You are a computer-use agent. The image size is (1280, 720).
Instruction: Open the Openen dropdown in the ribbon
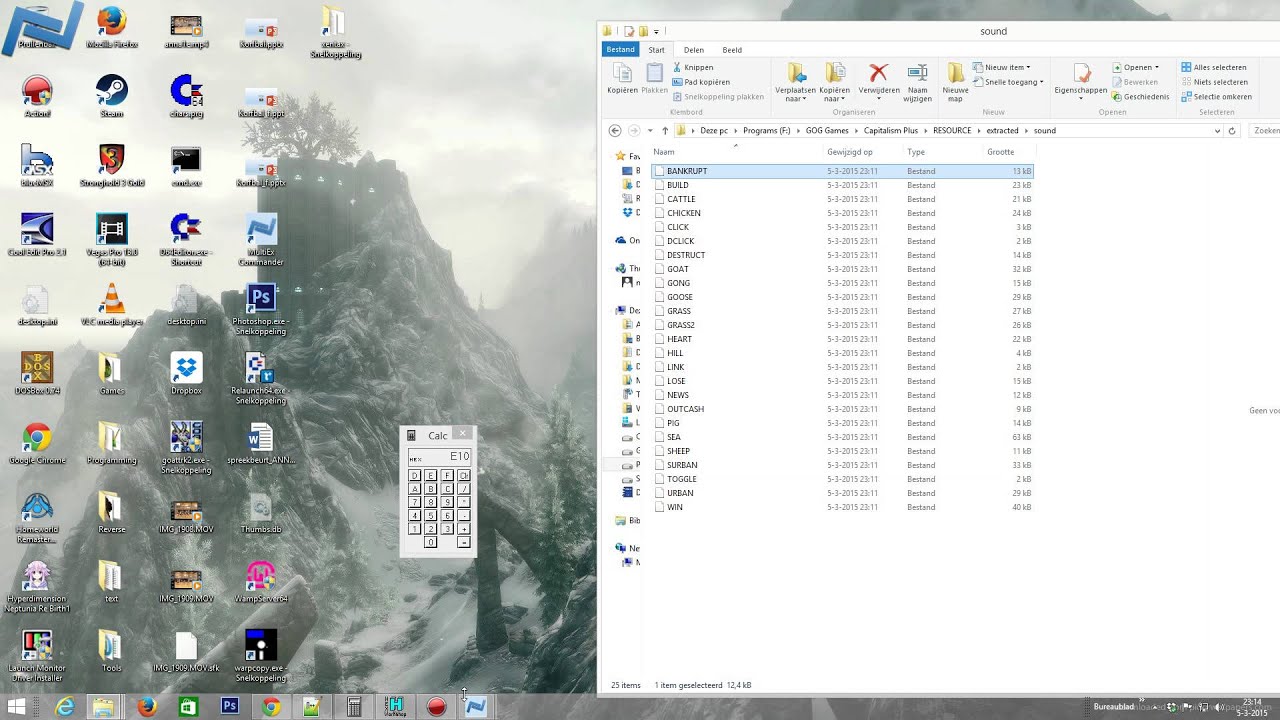pyautogui.click(x=1135, y=67)
